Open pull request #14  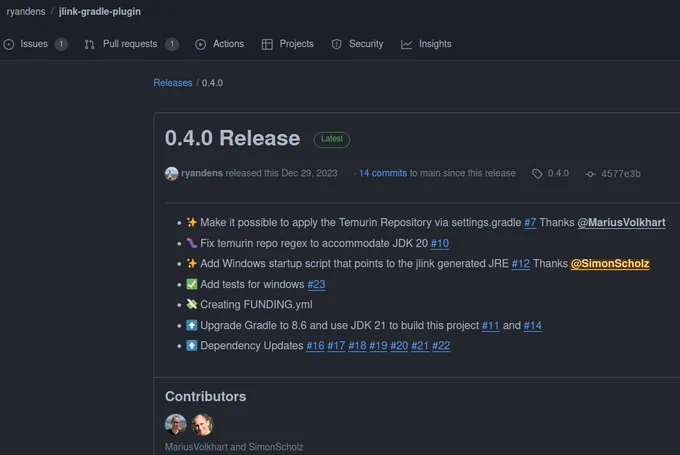click(x=533, y=326)
